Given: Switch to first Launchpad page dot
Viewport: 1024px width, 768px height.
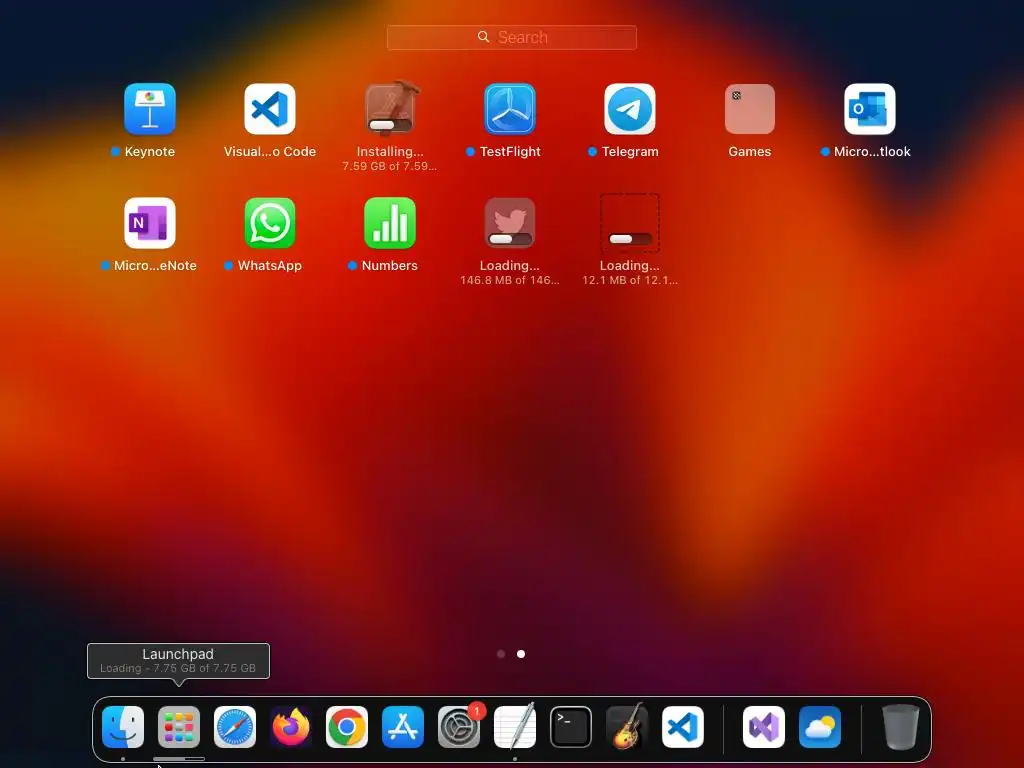Looking at the screenshot, I should coord(501,654).
